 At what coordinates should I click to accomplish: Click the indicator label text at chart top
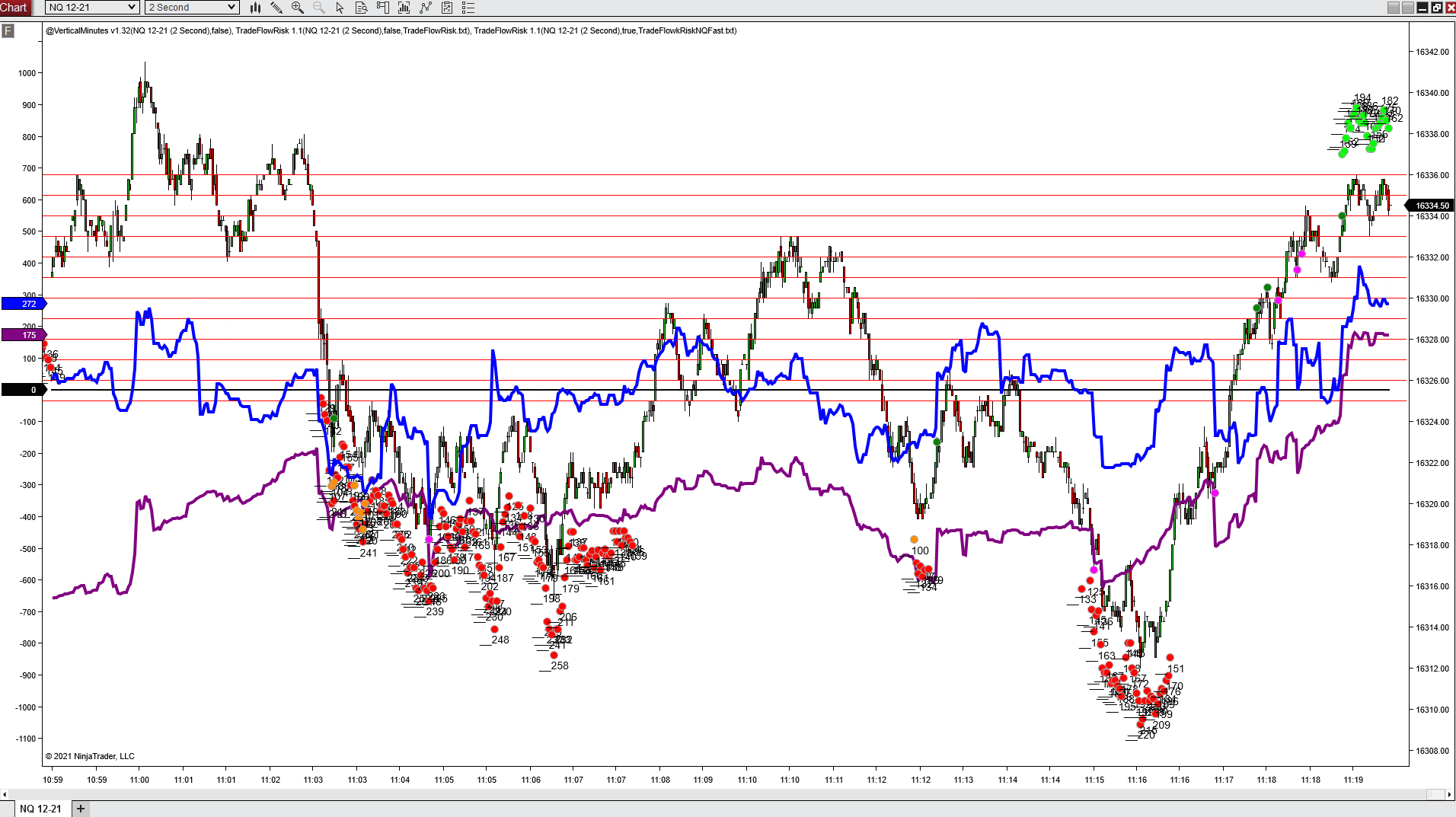391,31
